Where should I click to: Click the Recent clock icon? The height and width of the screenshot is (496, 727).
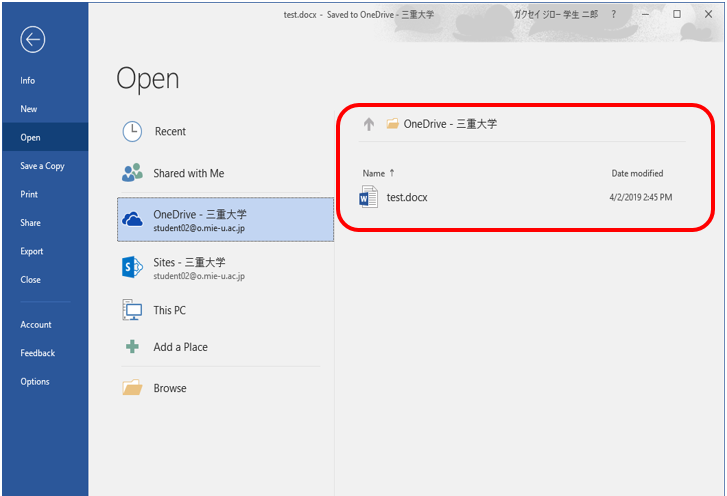(x=132, y=132)
